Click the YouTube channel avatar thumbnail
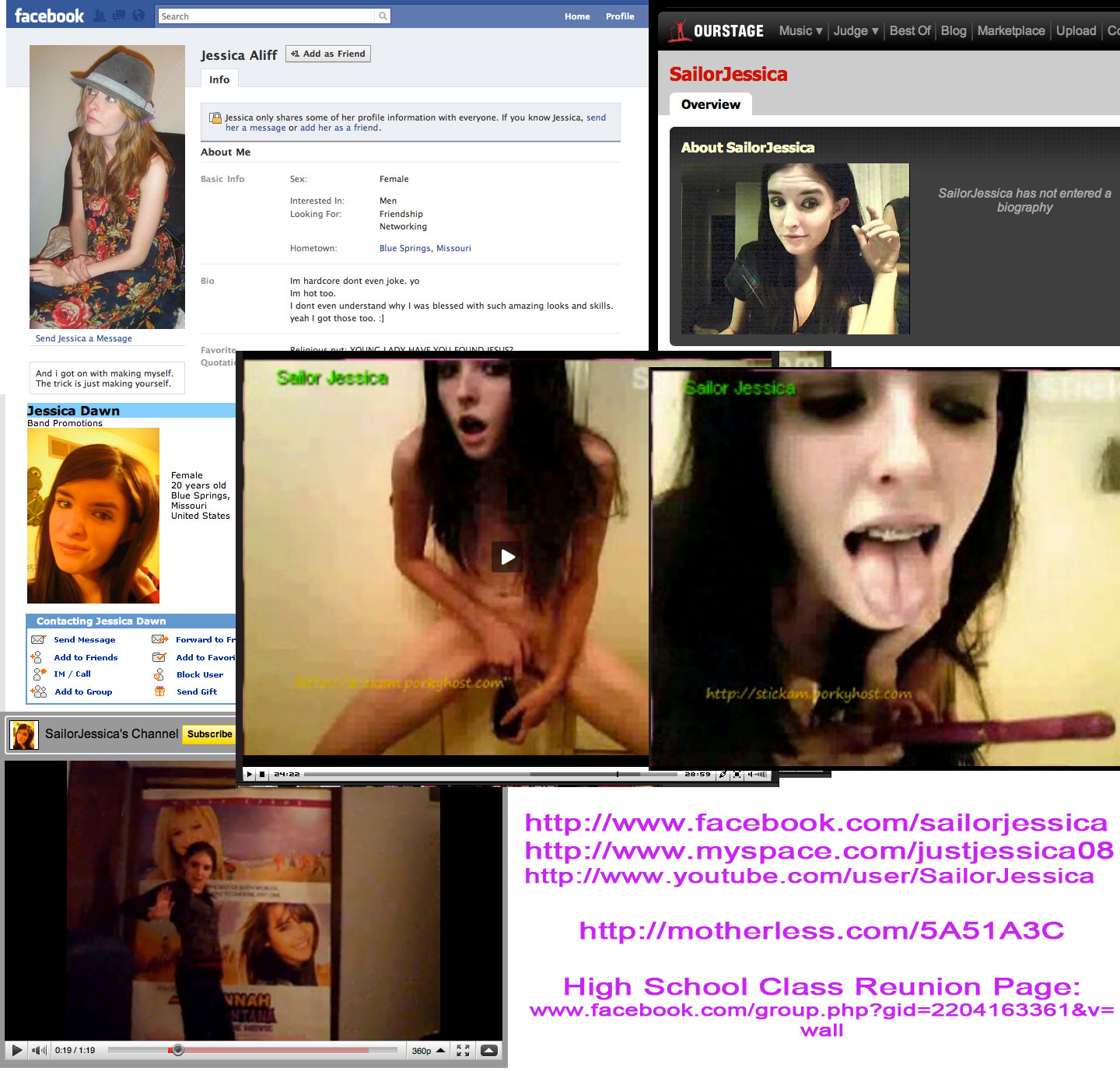1120x1071 pixels. (24, 734)
